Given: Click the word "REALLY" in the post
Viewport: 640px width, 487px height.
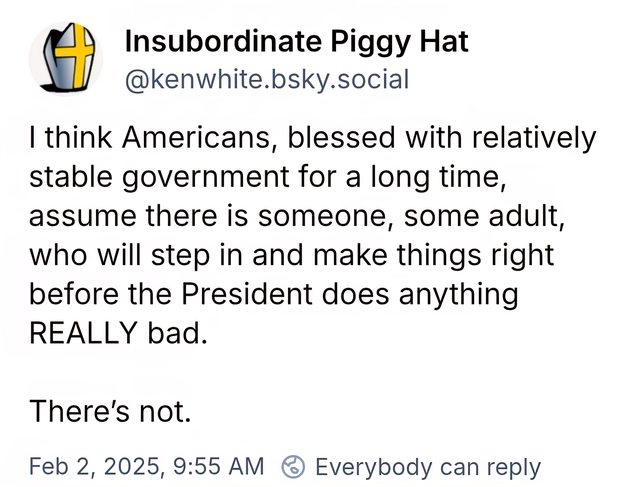Looking at the screenshot, I should click(x=88, y=332).
